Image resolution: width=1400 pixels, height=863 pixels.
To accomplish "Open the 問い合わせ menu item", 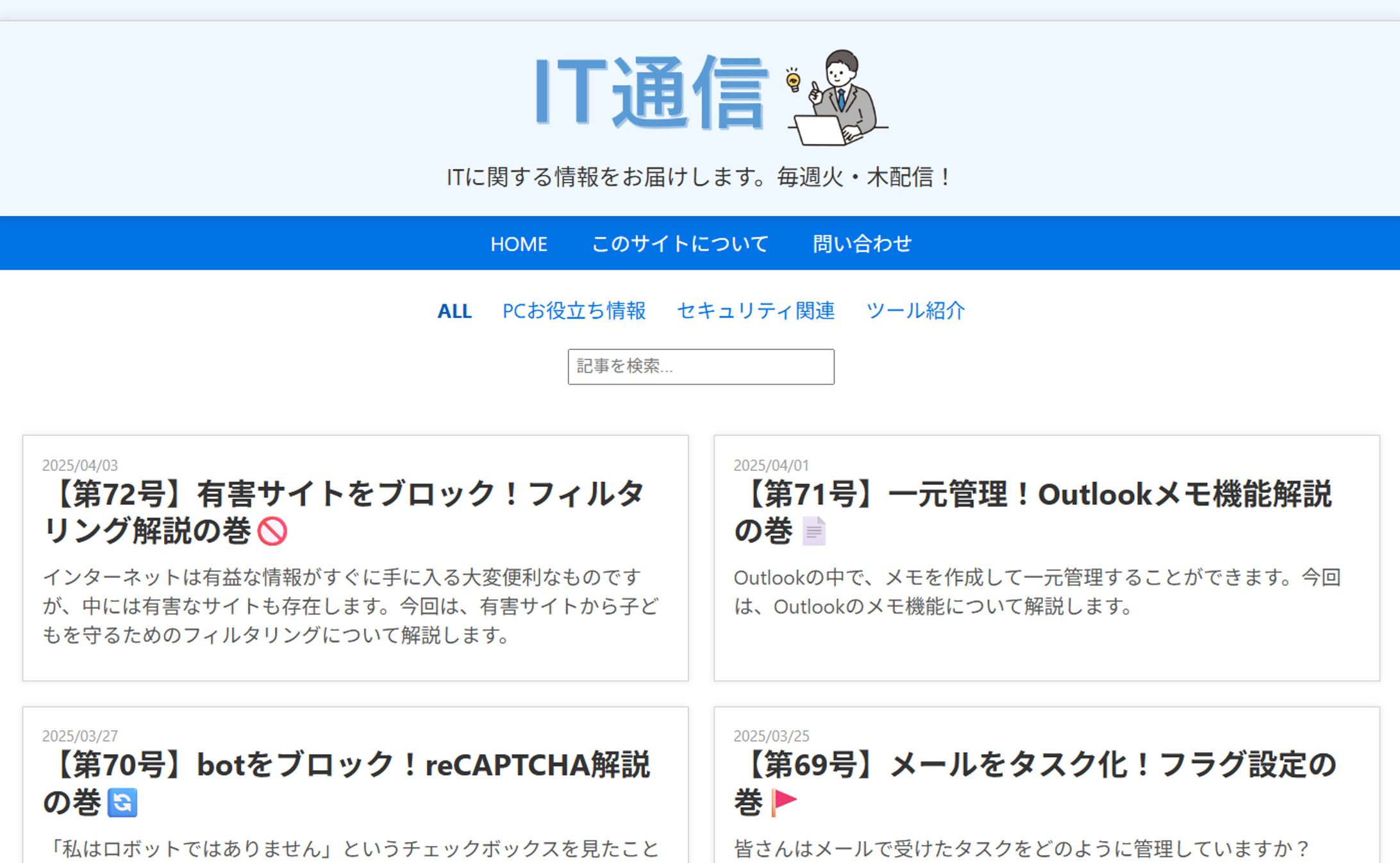I will click(x=862, y=243).
